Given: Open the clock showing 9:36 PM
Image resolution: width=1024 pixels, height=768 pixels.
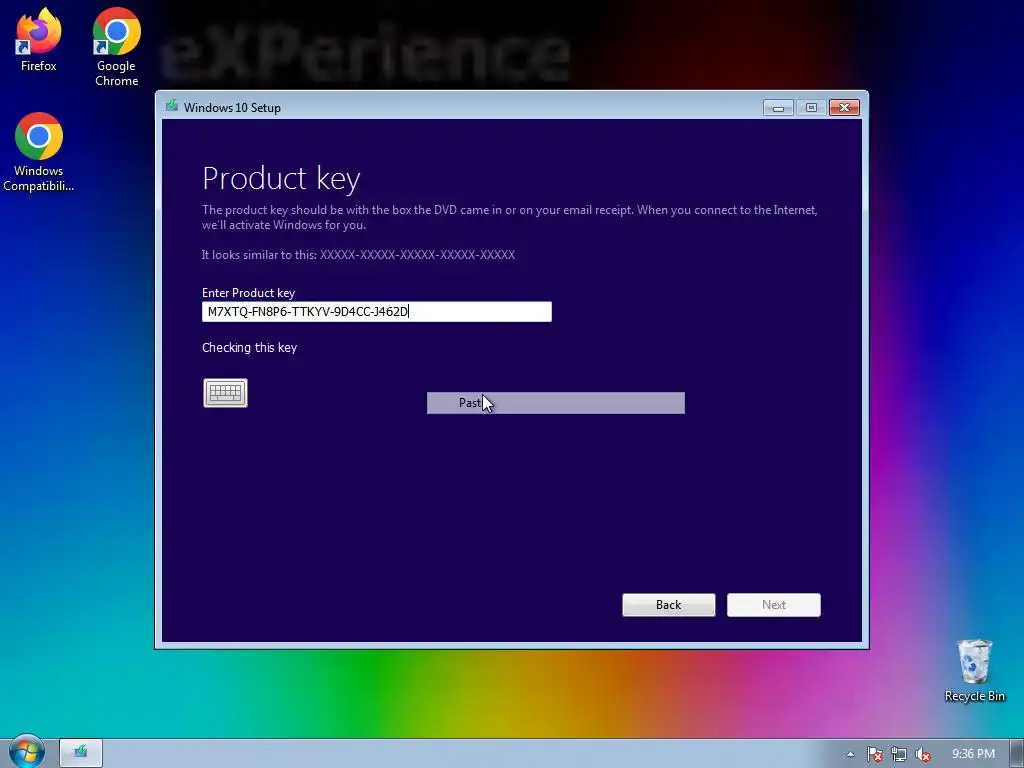Looking at the screenshot, I should pos(973,754).
